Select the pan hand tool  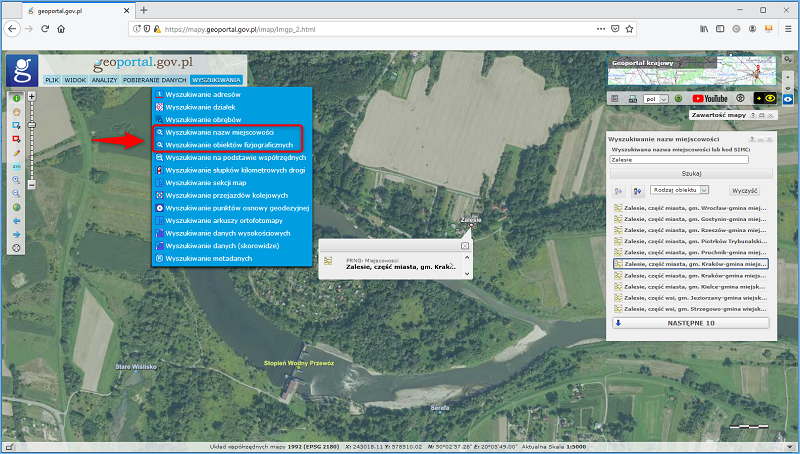(x=16, y=111)
